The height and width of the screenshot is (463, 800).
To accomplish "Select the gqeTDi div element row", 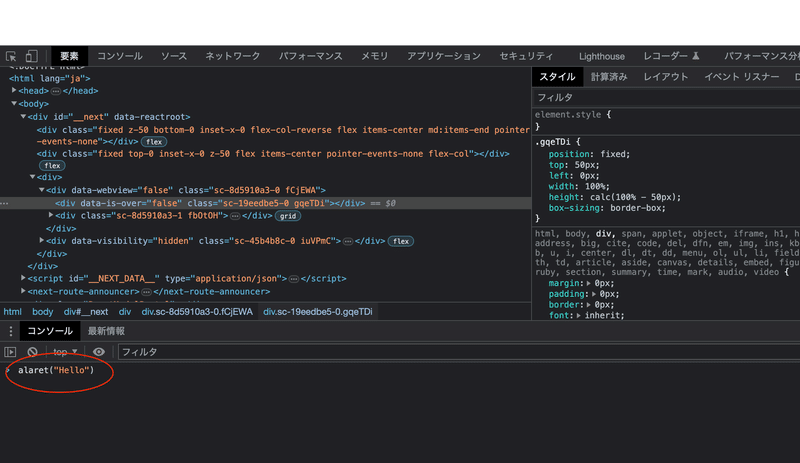I will tap(265, 203).
